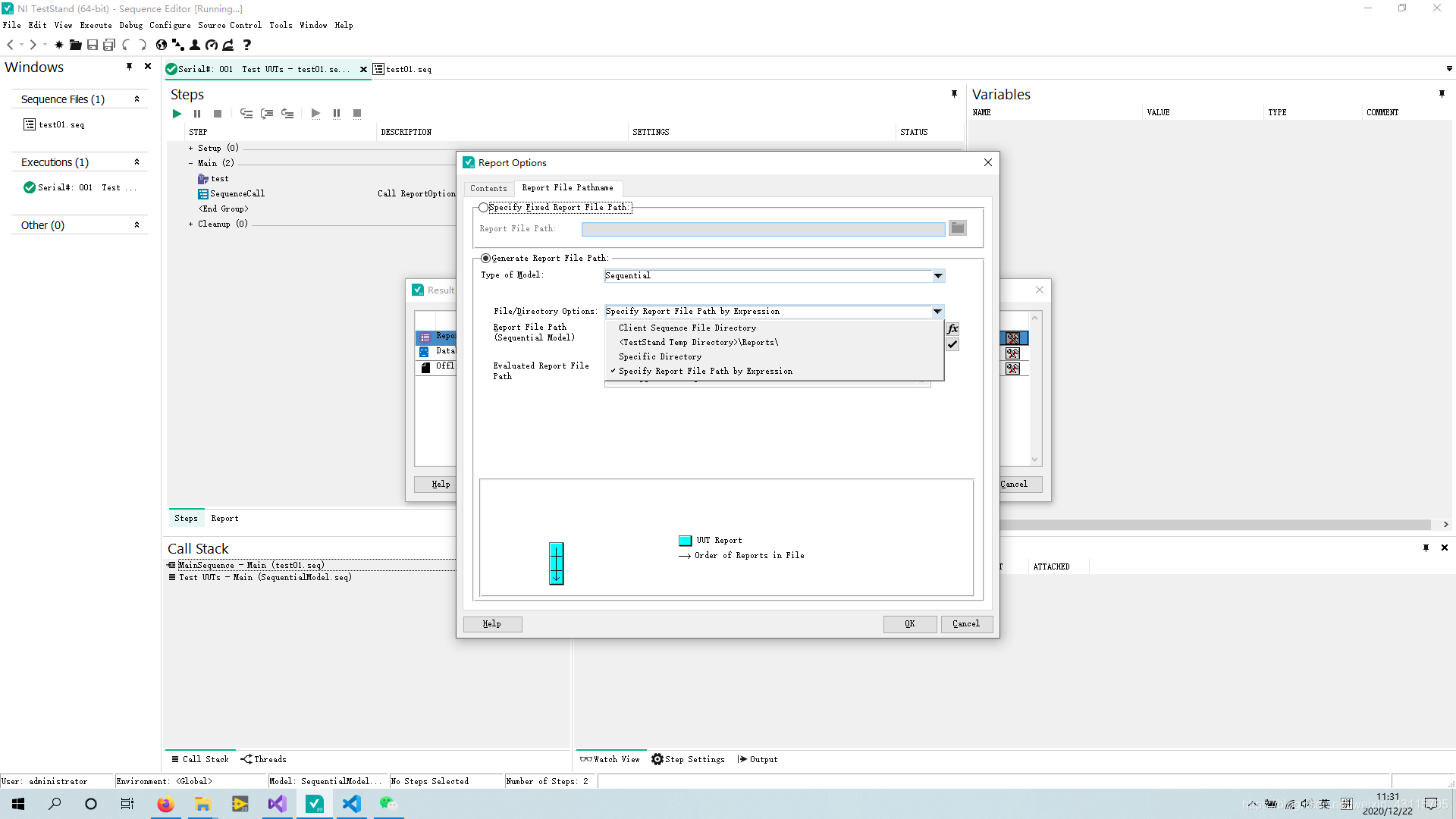Open Visual Studio Code from the taskbar
Viewport: 1456px width, 819px height.
pos(351,804)
